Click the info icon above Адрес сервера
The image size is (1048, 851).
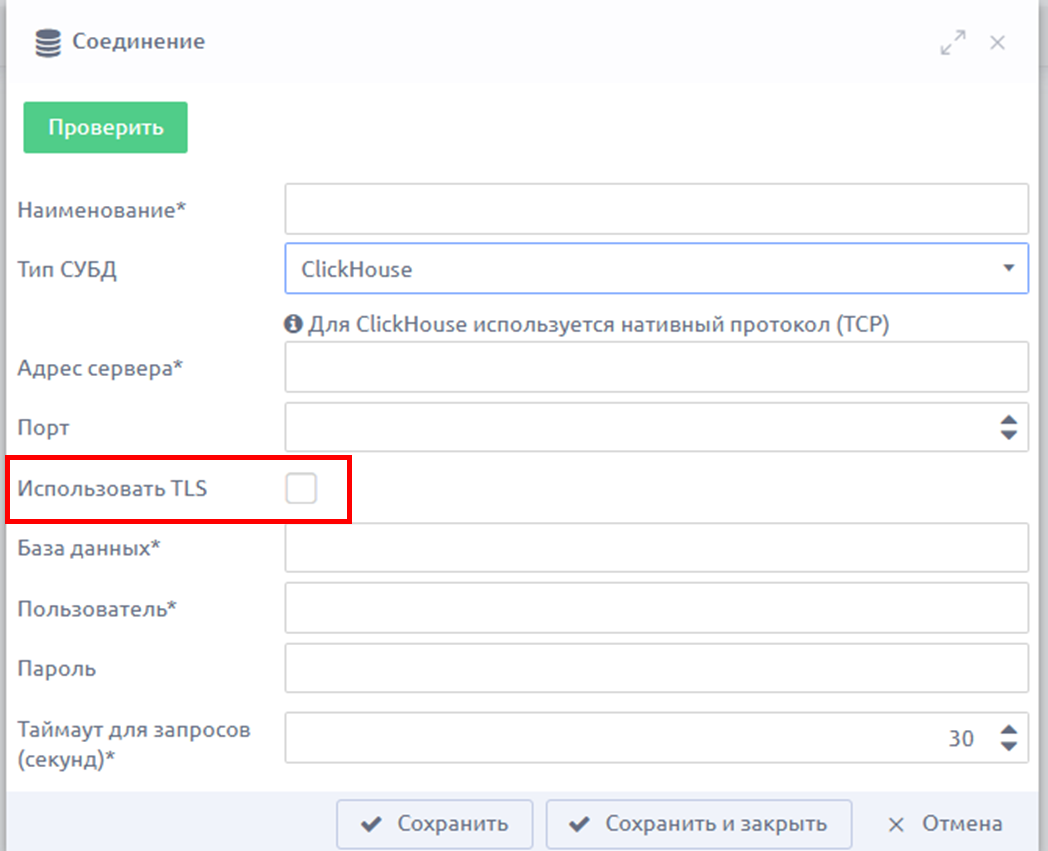(x=293, y=325)
